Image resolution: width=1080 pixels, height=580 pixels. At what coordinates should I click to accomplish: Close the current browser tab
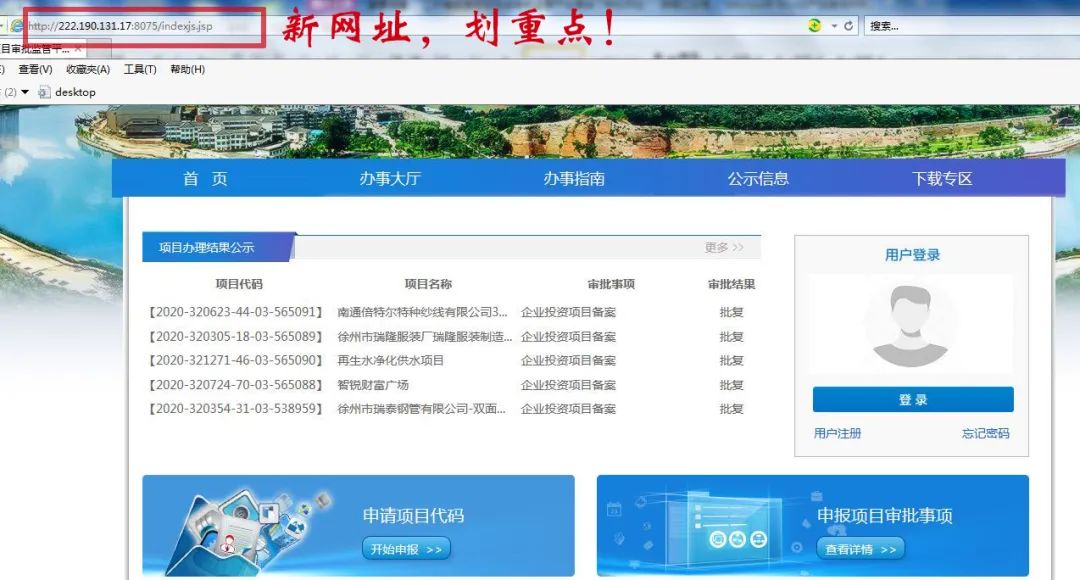79,48
